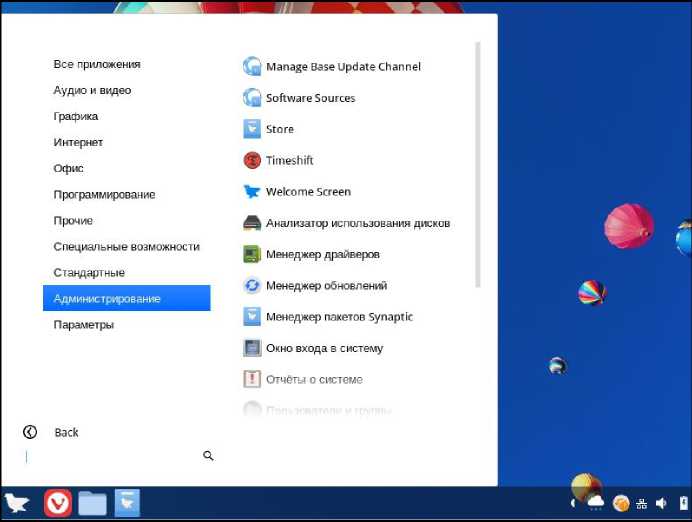The width and height of the screenshot is (692, 522).
Task: Open Welcome Screen
Action: tap(308, 192)
